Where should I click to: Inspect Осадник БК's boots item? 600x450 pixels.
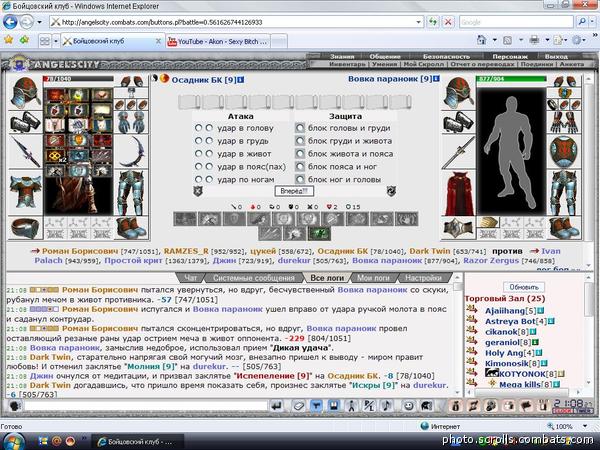point(131,228)
